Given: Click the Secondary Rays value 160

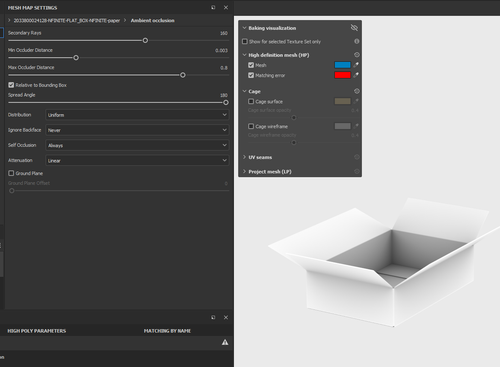Looking at the screenshot, I should point(224,33).
